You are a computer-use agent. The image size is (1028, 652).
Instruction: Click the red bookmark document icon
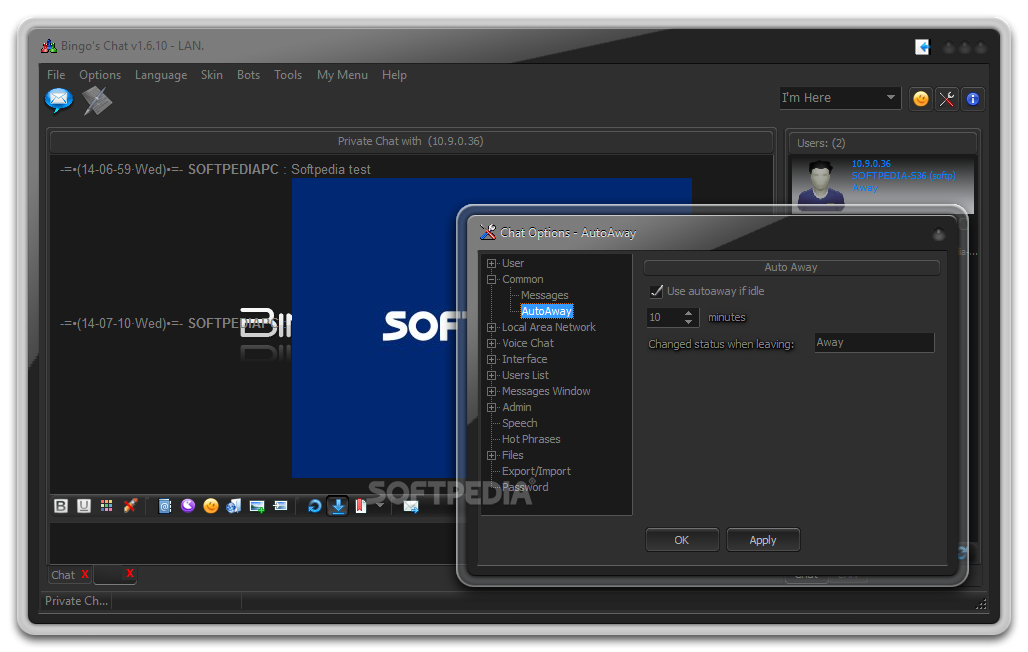point(361,506)
